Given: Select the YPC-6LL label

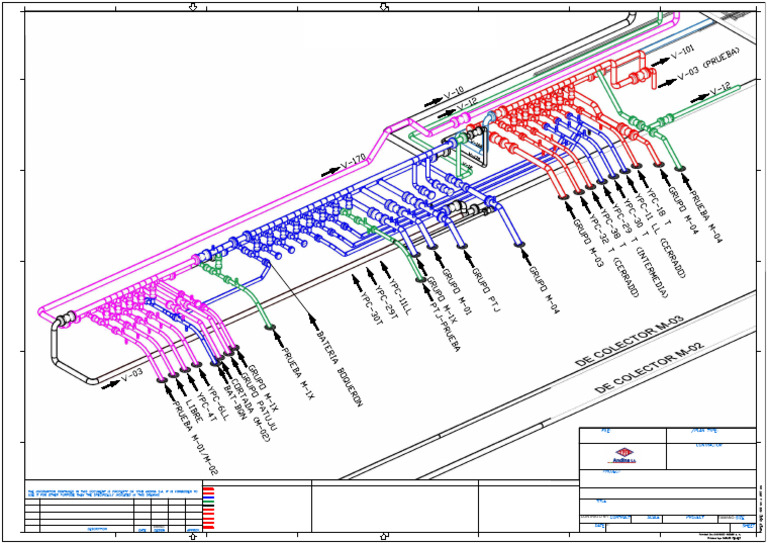Looking at the screenshot, I should pos(218,403).
